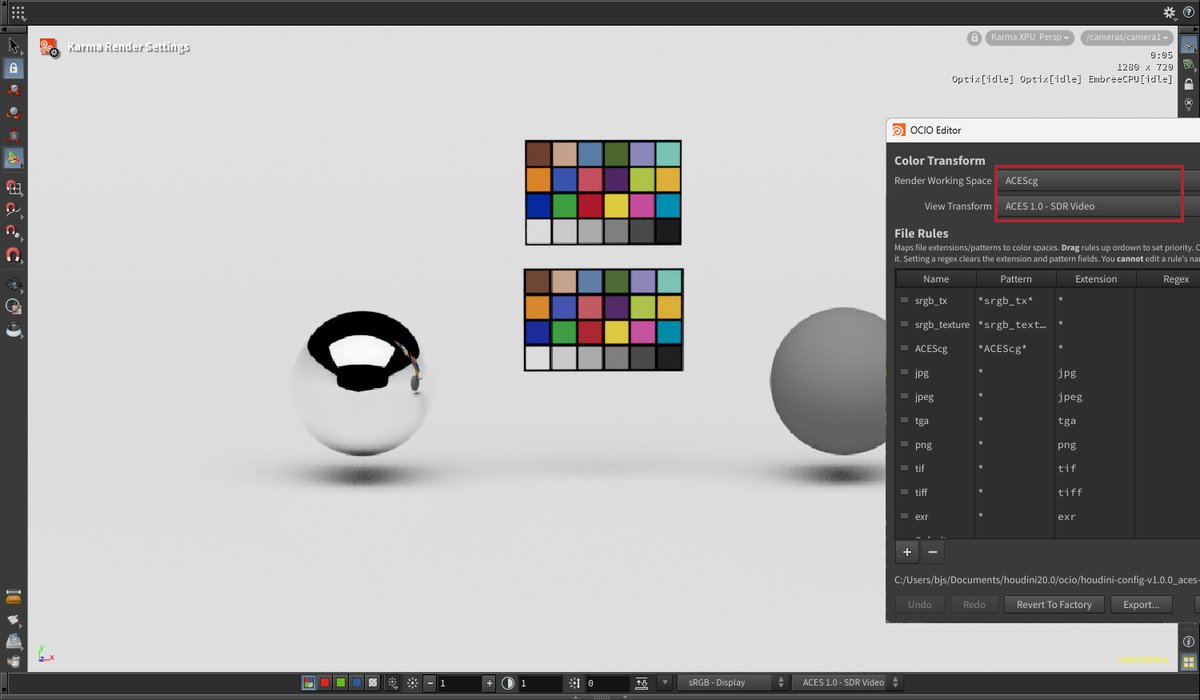The width and height of the screenshot is (1200, 700).
Task: Click the XYZ orientation axis gizmo
Action: tap(45, 653)
